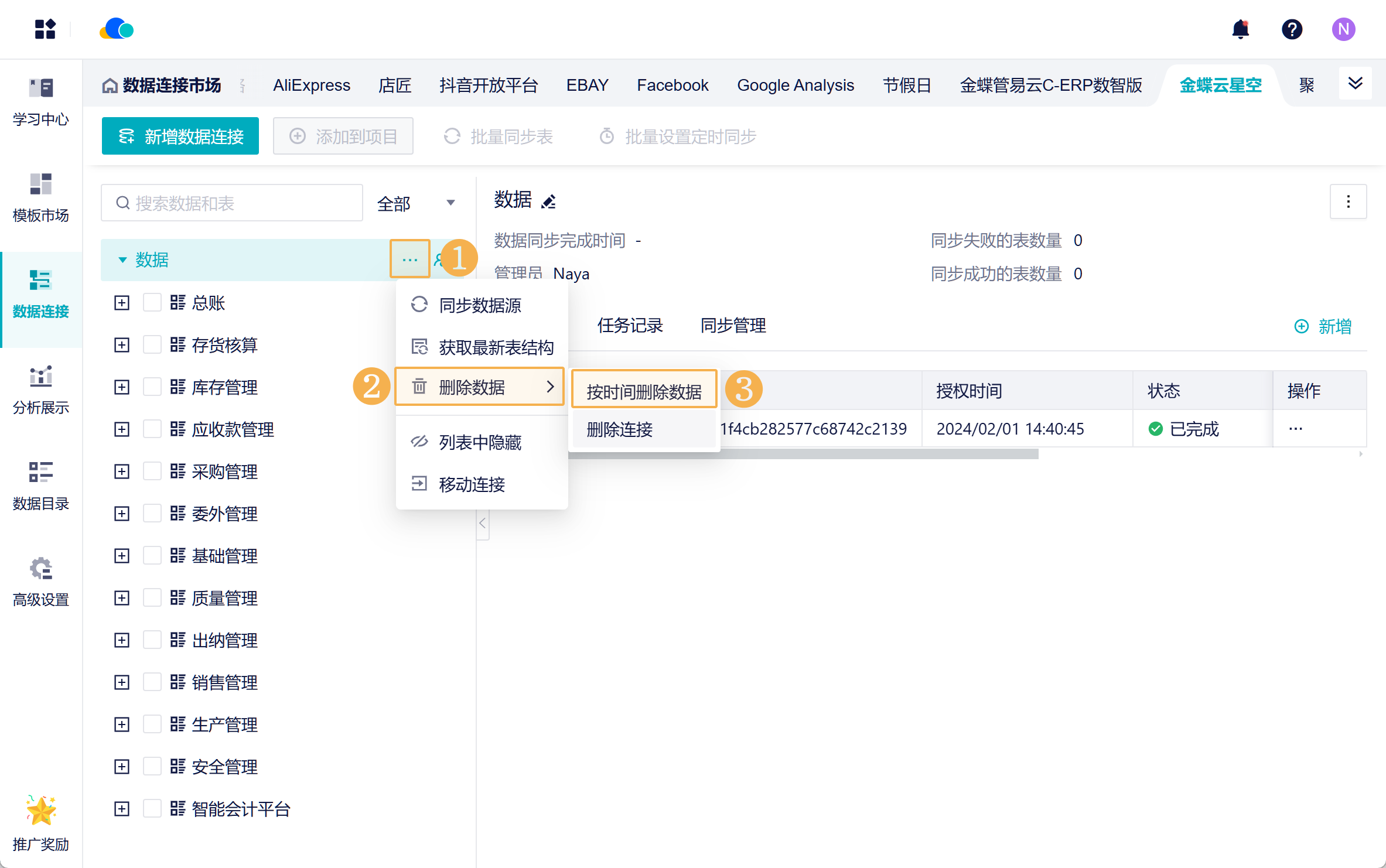Open 高级设置 in sidebar
1386x868 pixels.
41,583
